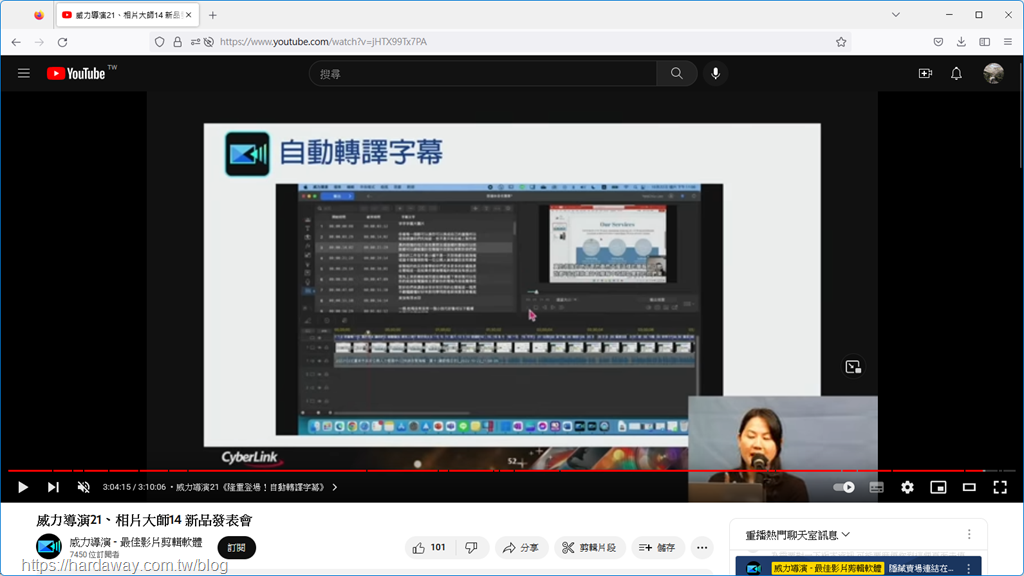
Task: Toggle theater mode view
Action: [x=969, y=487]
